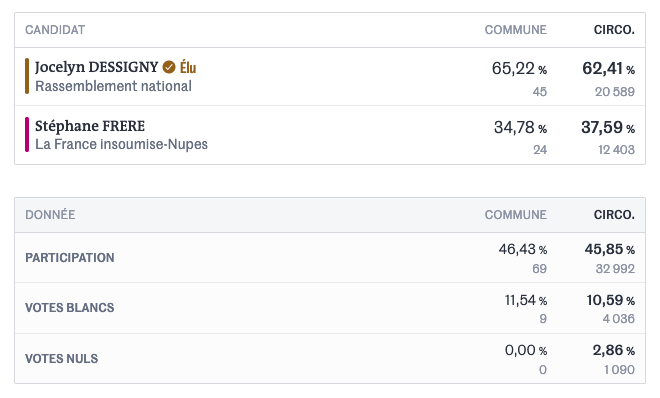This screenshot has width=660, height=398.
Task: Select the COMMUNE header in the DONNÉE table
Action: (x=516, y=215)
